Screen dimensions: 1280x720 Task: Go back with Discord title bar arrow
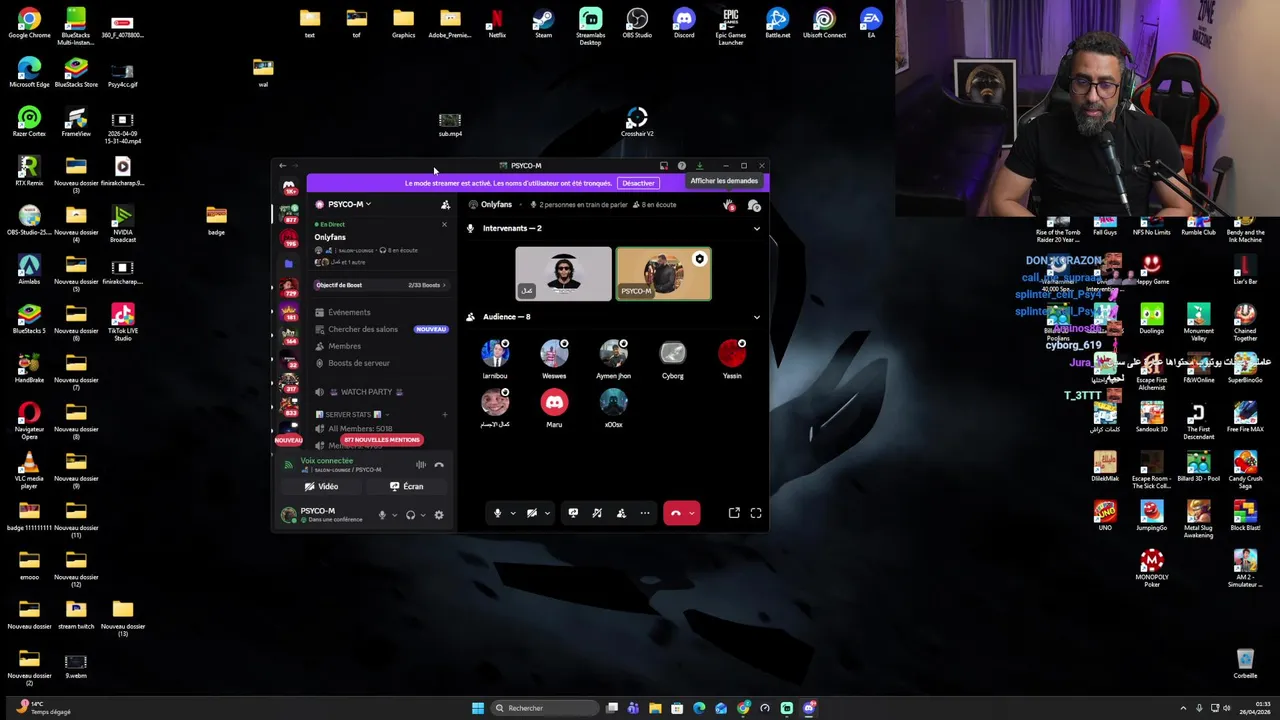coord(282,166)
